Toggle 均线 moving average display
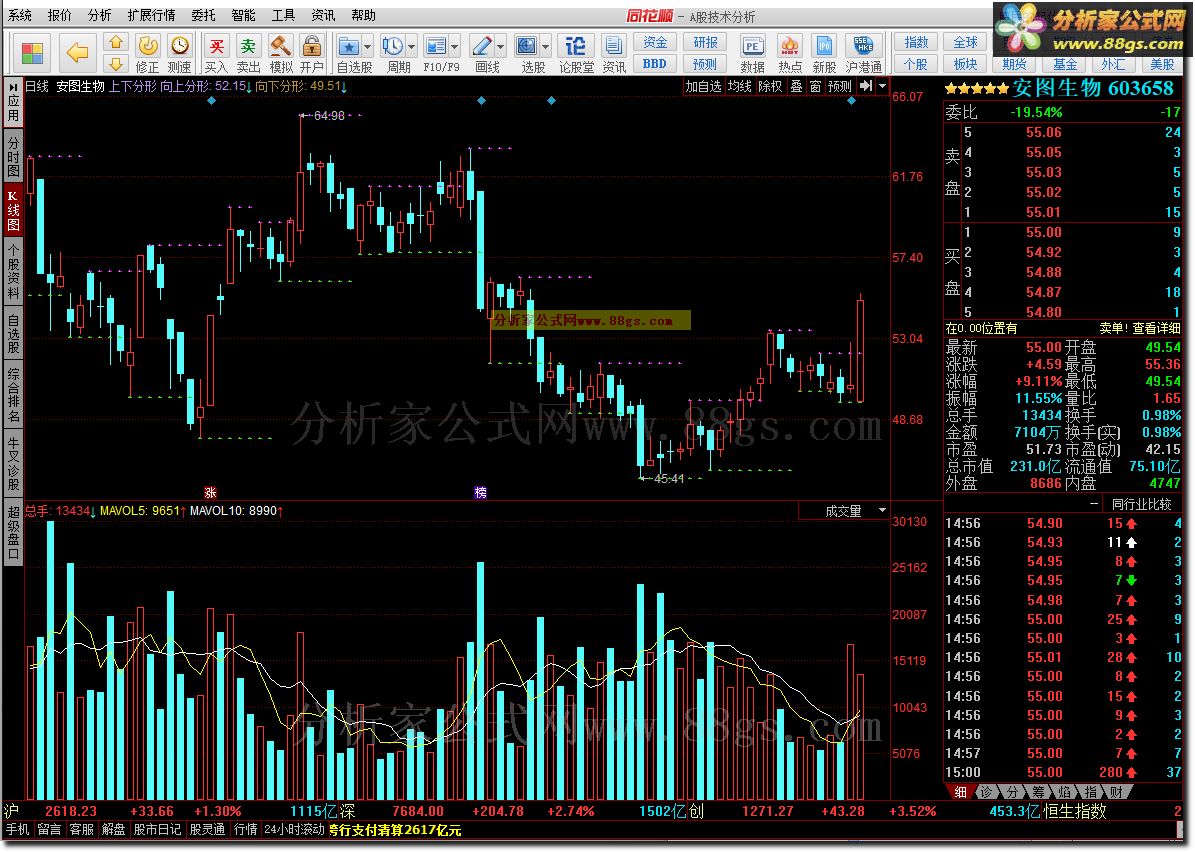The width and height of the screenshot is (1195, 852). pyautogui.click(x=739, y=86)
